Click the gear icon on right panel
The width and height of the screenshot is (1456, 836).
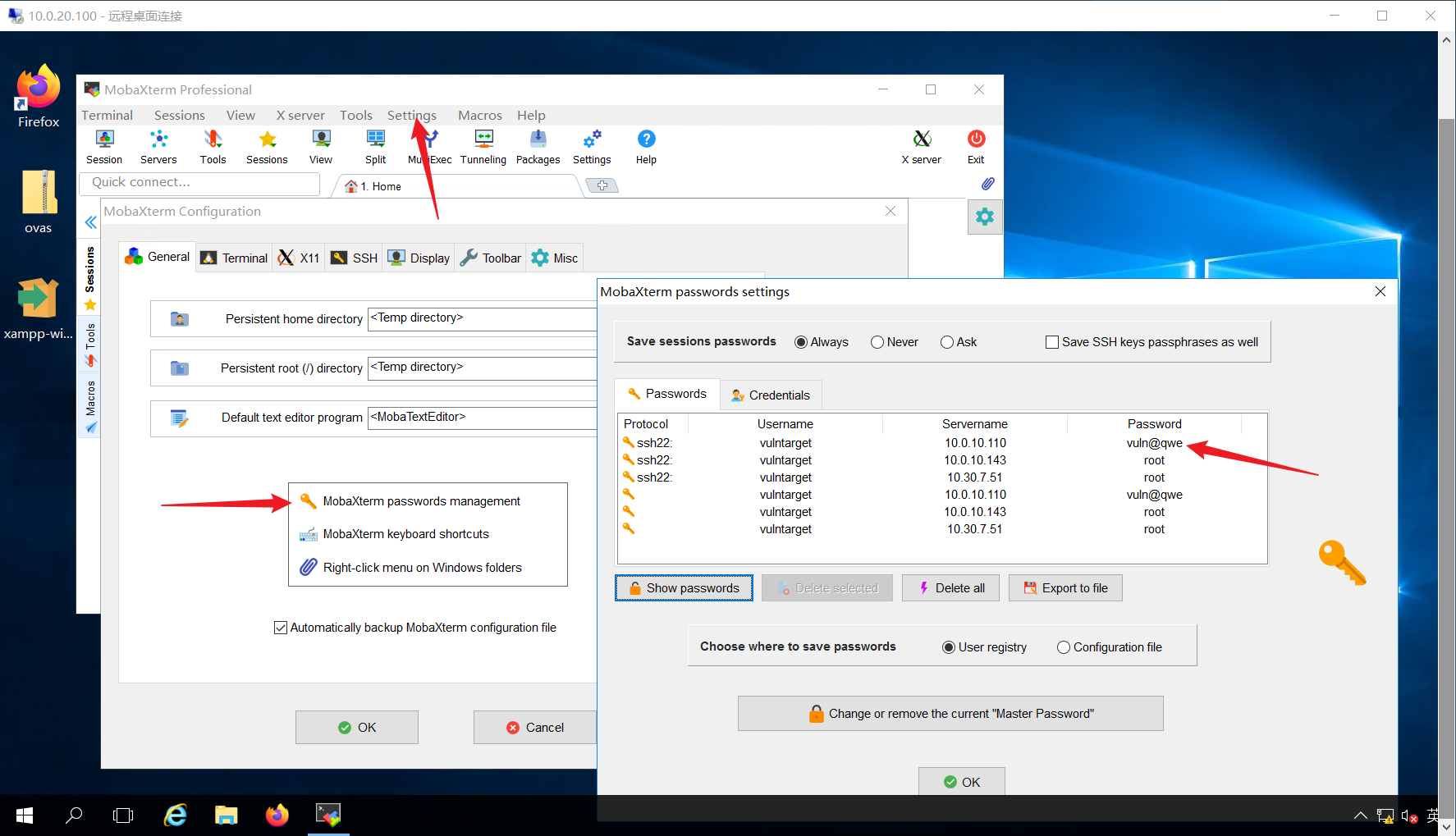coord(985,217)
